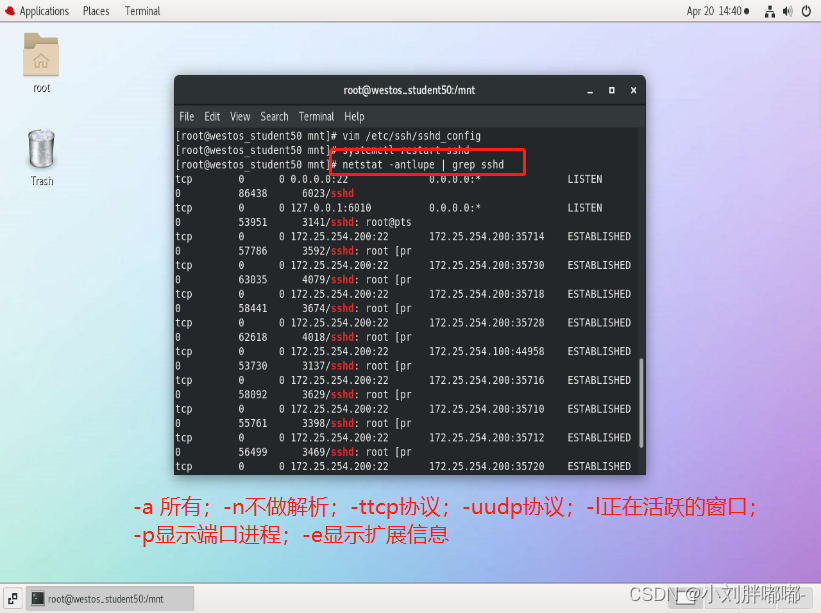
Task: Click the workspace switcher icon in bottom taskbar
Action: tap(12, 597)
